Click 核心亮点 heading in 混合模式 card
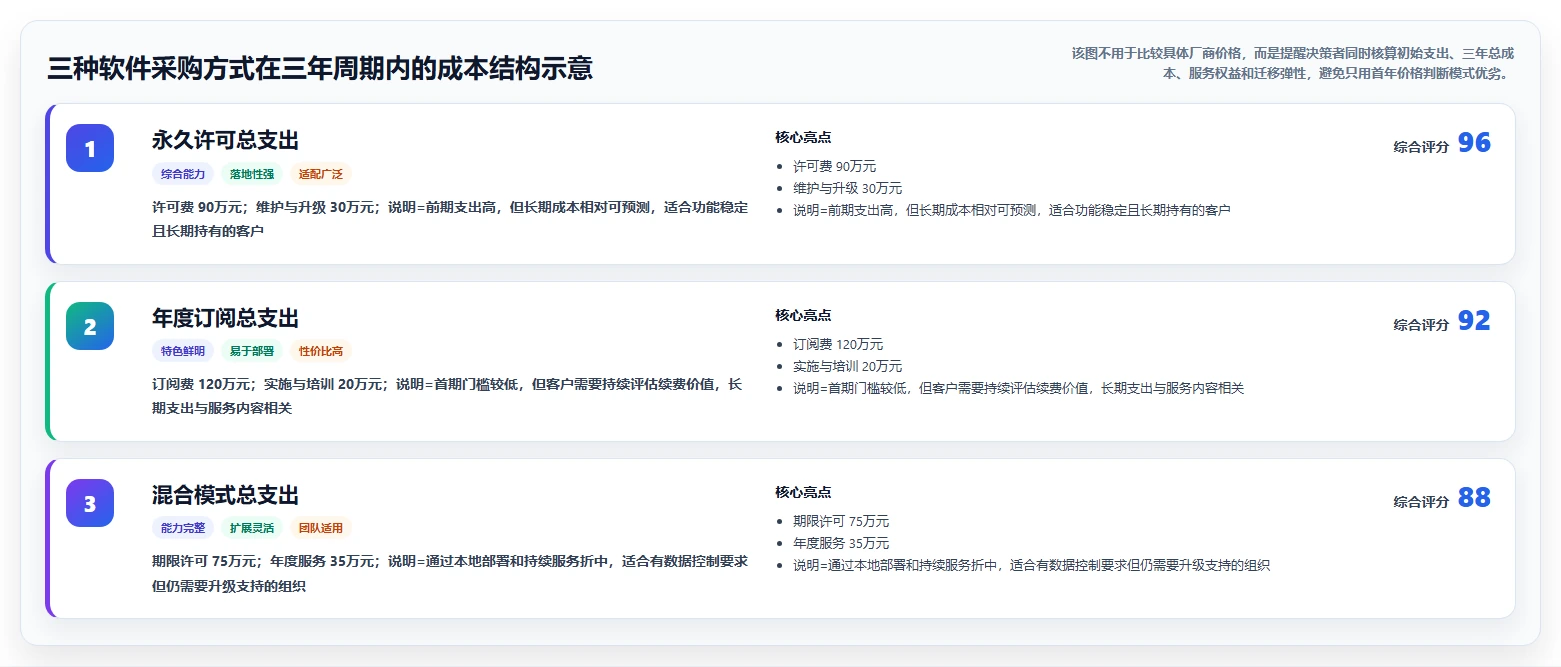Viewport: 1561px width, 667px height. click(x=803, y=492)
